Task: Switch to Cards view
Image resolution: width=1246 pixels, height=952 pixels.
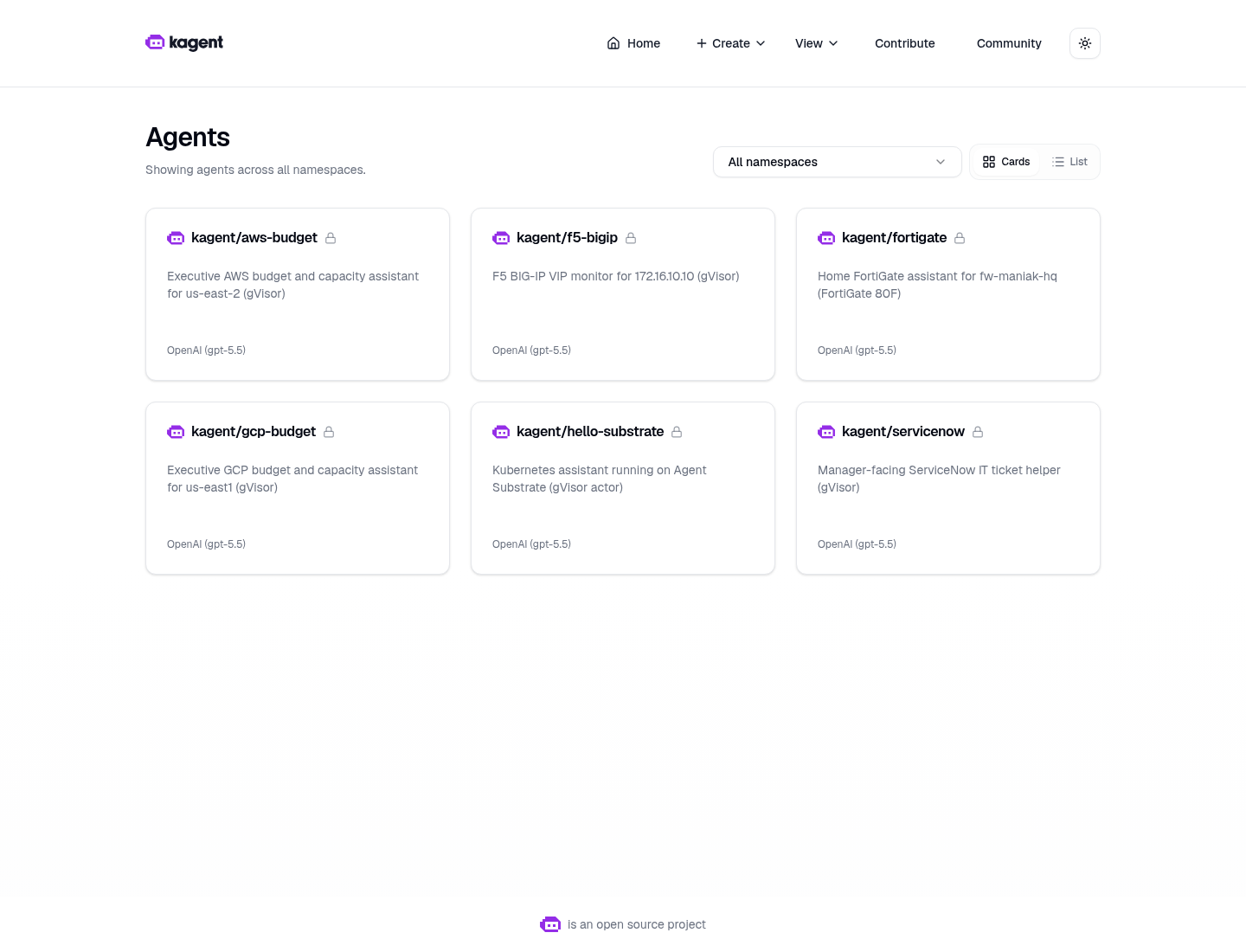Action: (x=1006, y=162)
